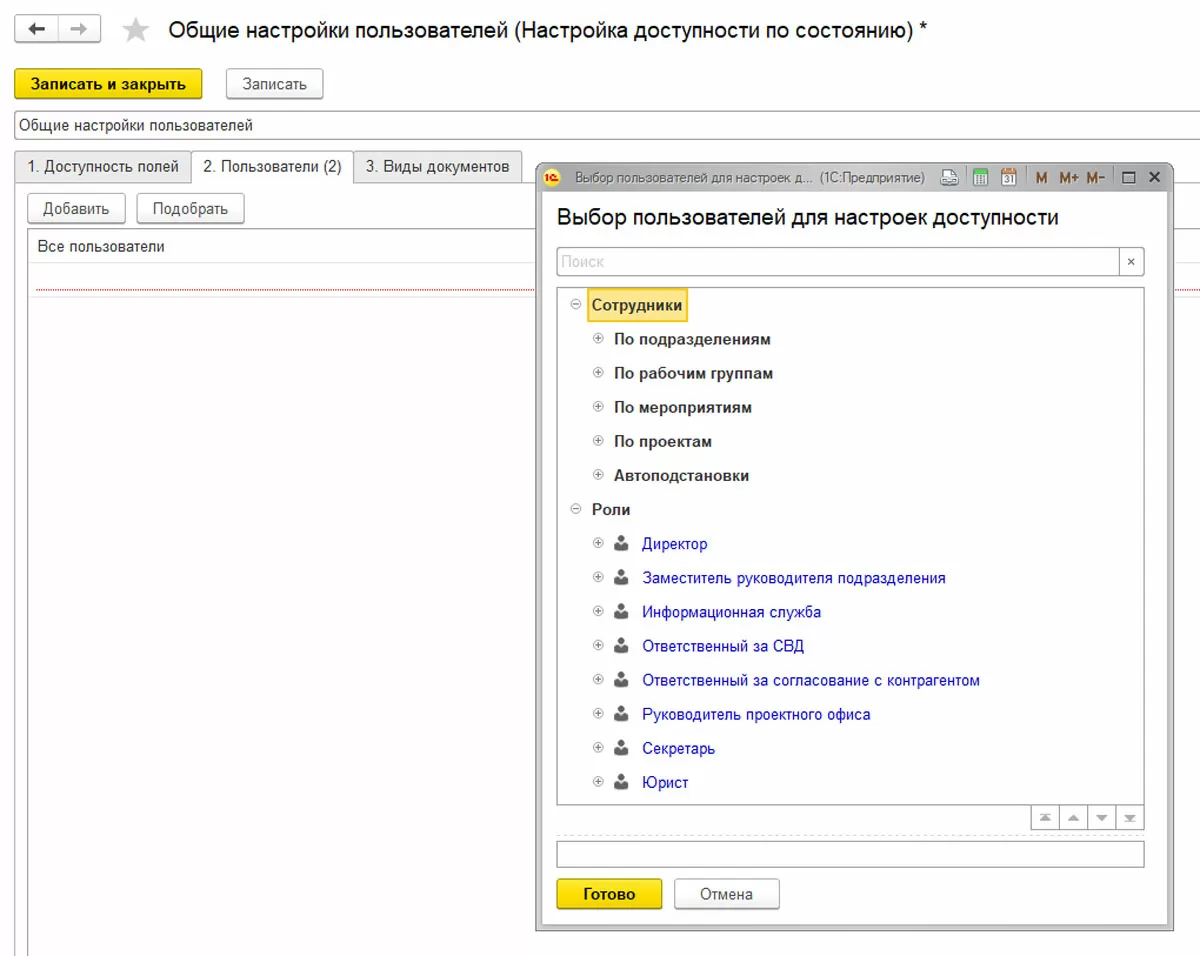This screenshot has width=1200, height=956.
Task: Click the Общие настройки пользователей name field
Action: point(607,126)
